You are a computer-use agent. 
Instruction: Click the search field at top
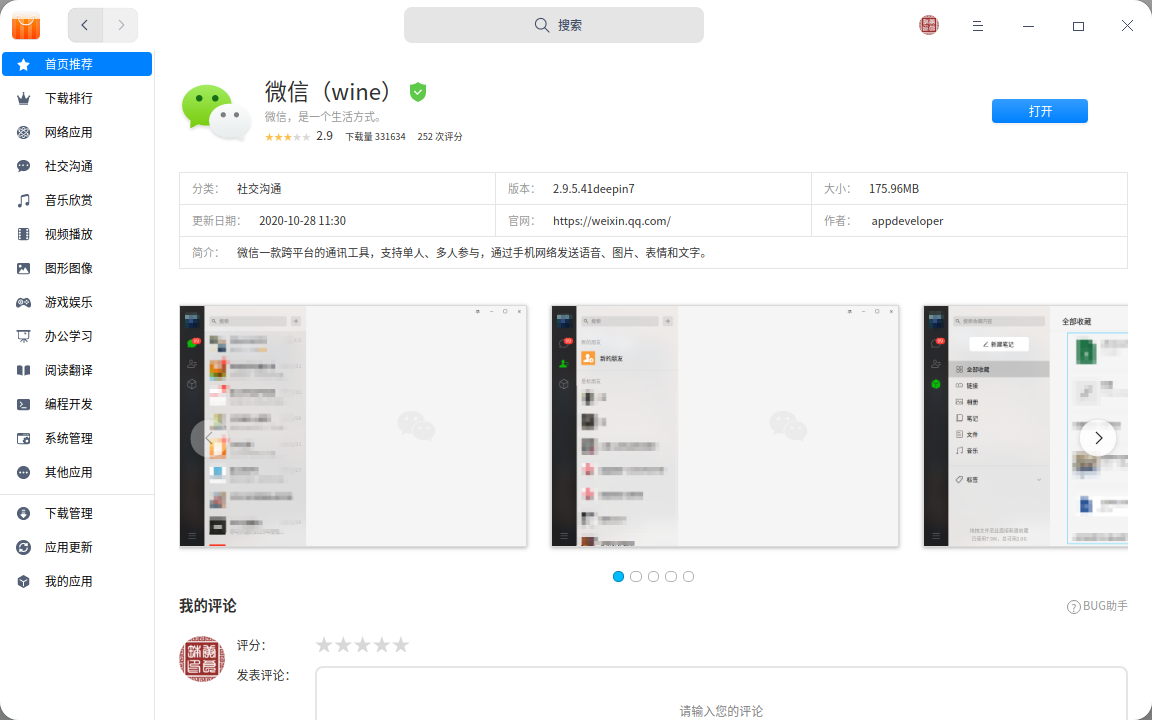point(554,25)
